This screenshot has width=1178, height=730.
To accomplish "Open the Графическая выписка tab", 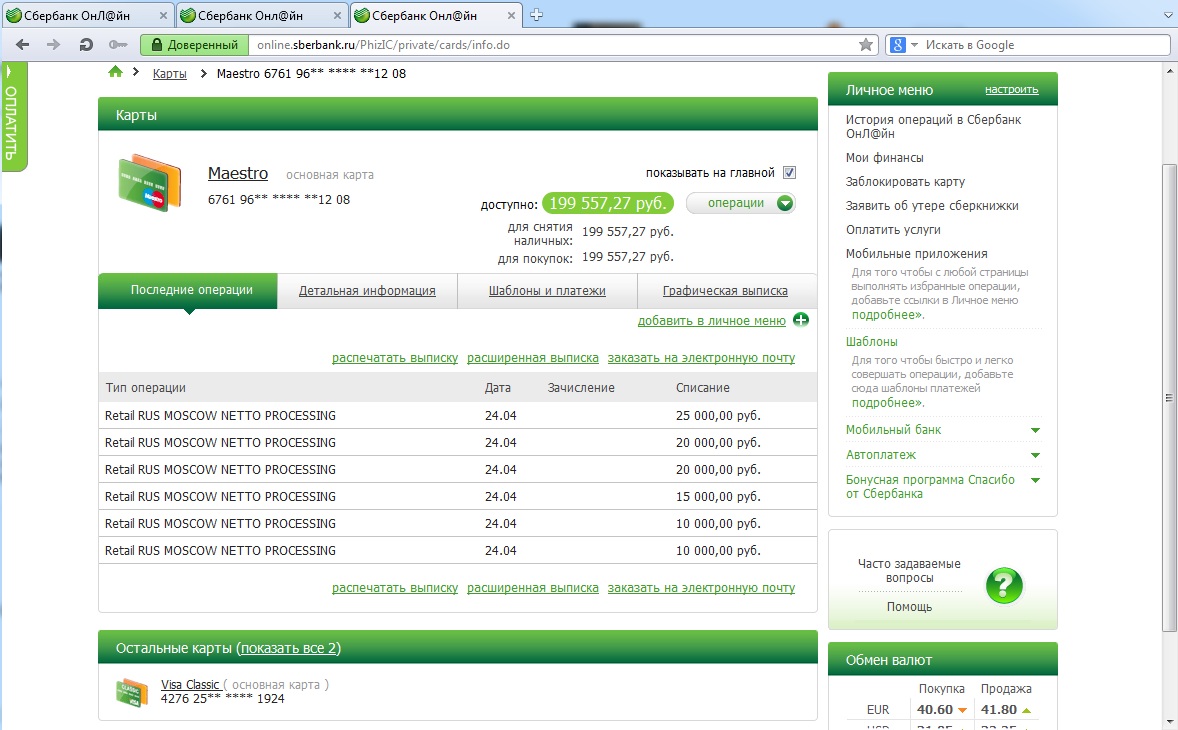I will click(725, 291).
